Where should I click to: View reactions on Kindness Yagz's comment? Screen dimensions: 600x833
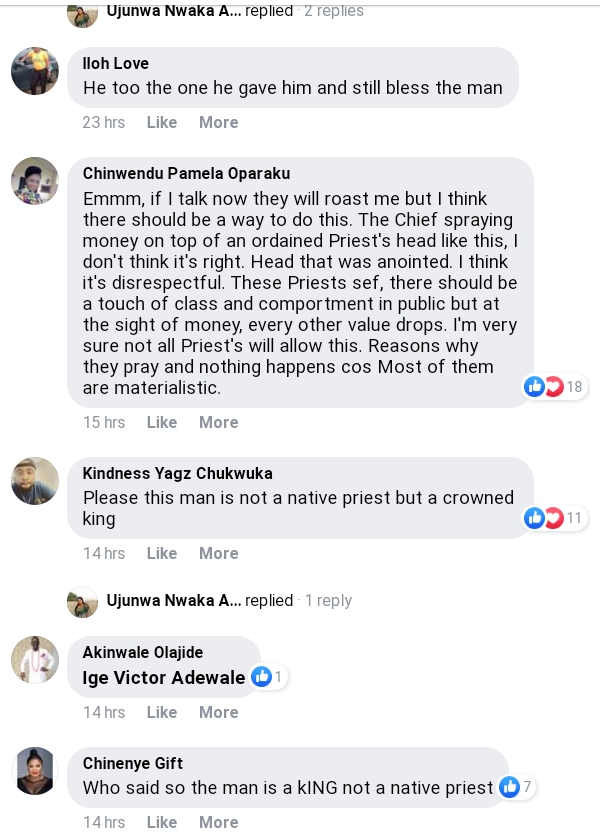[x=554, y=518]
